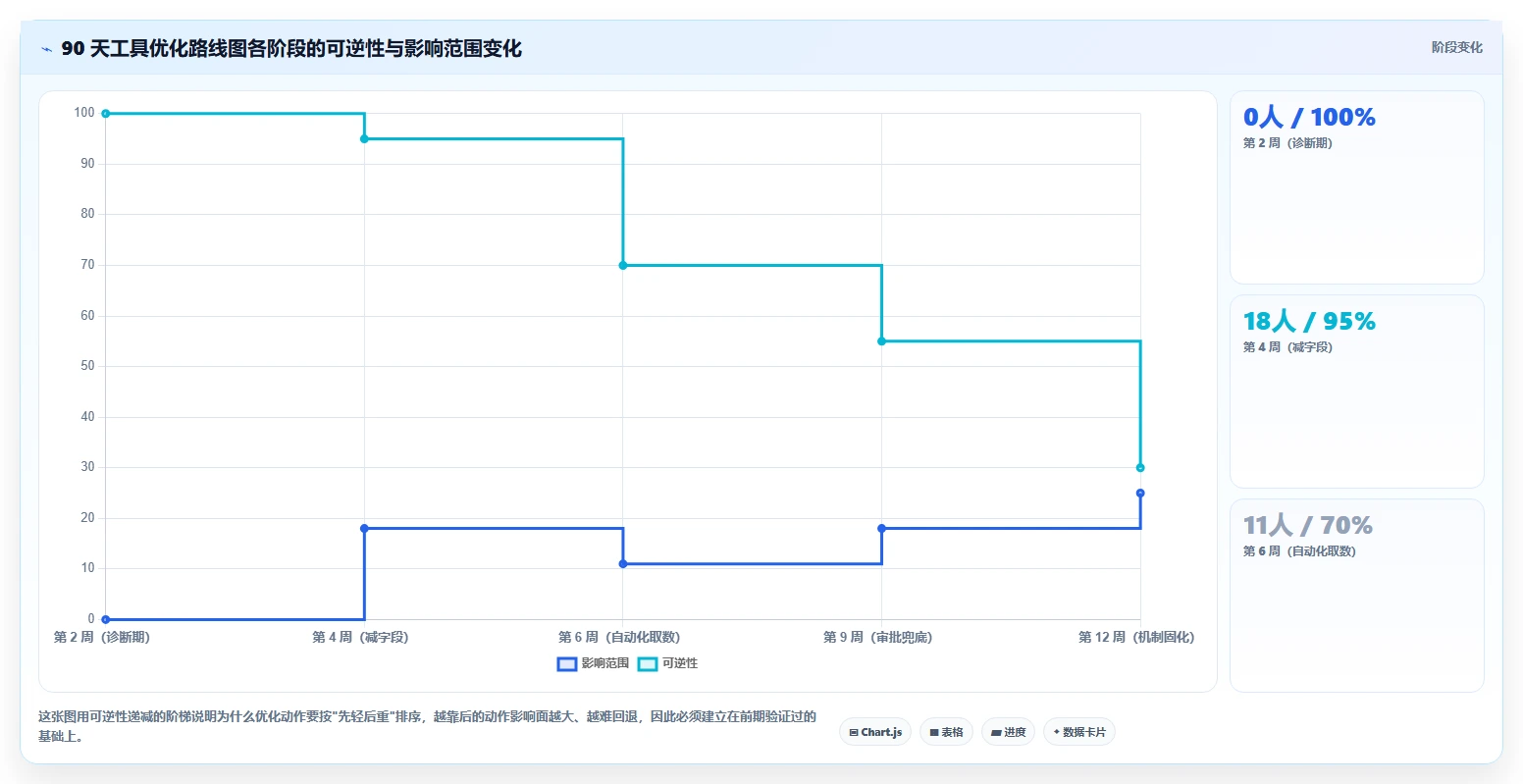1523x784 pixels.
Task: Click the 可逆性 data point at 95 for 第 4 周
Action: click(x=364, y=139)
